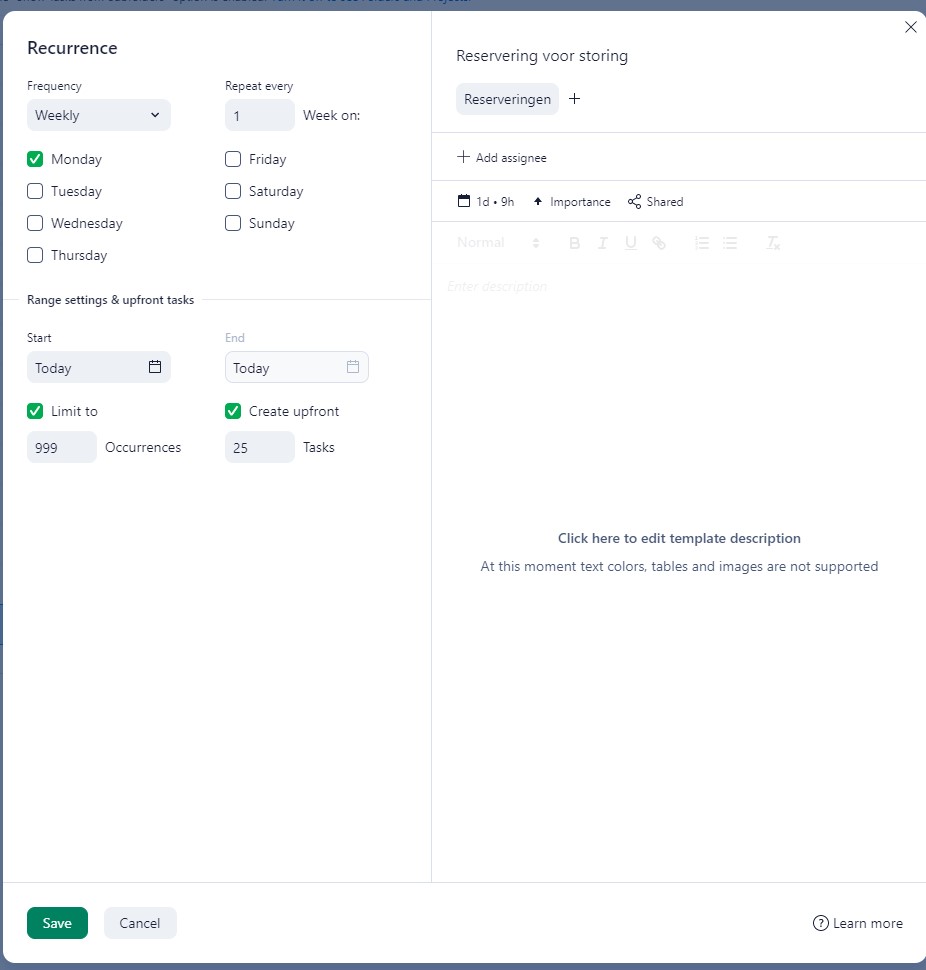This screenshot has width=926, height=970.
Task: Click the Reservering voor storing title
Action: (542, 56)
